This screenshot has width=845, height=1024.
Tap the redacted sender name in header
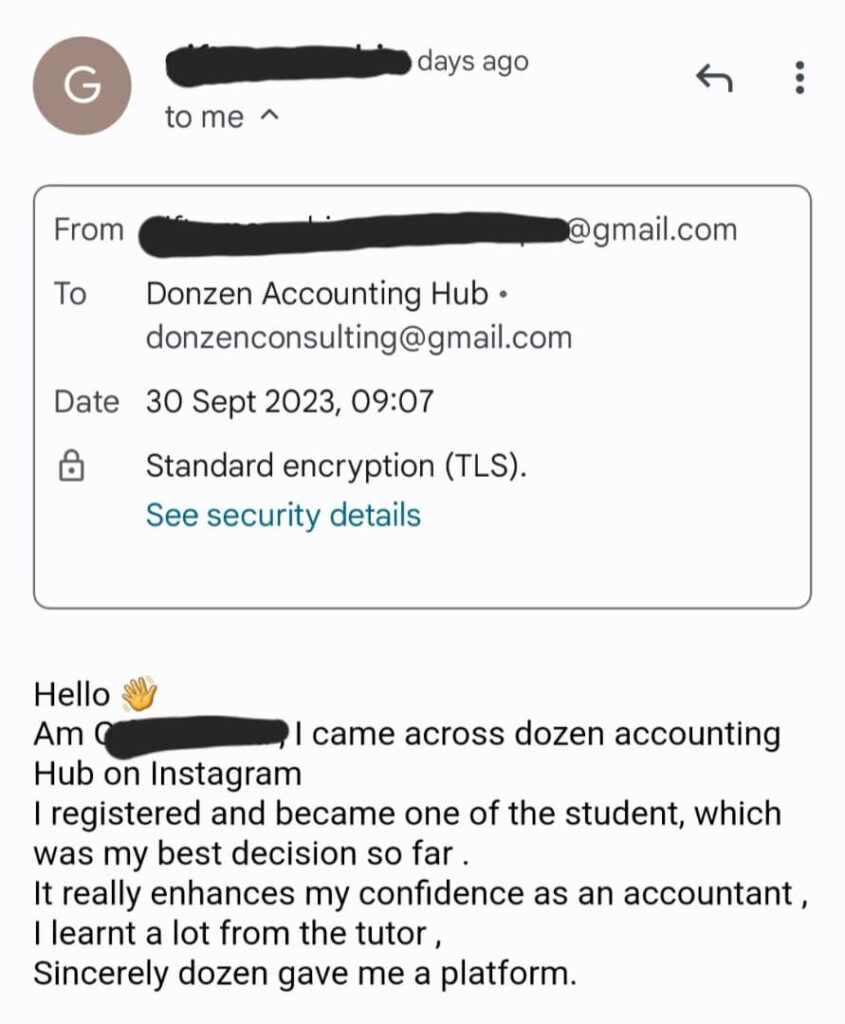289,65
